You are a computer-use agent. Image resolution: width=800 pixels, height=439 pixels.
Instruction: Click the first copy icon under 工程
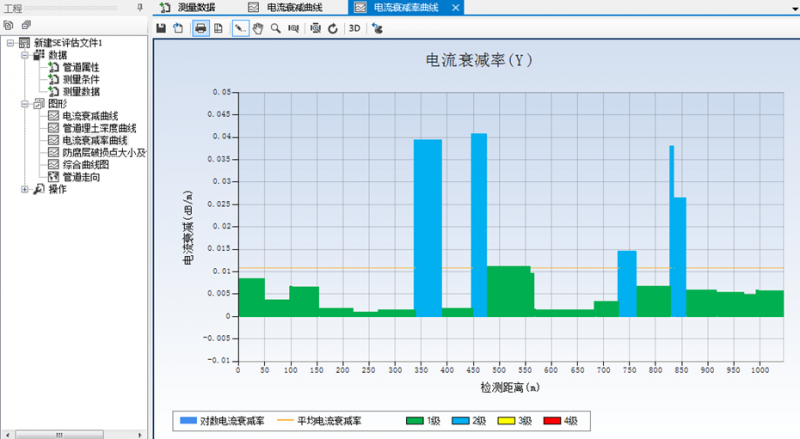pyautogui.click(x=8, y=25)
